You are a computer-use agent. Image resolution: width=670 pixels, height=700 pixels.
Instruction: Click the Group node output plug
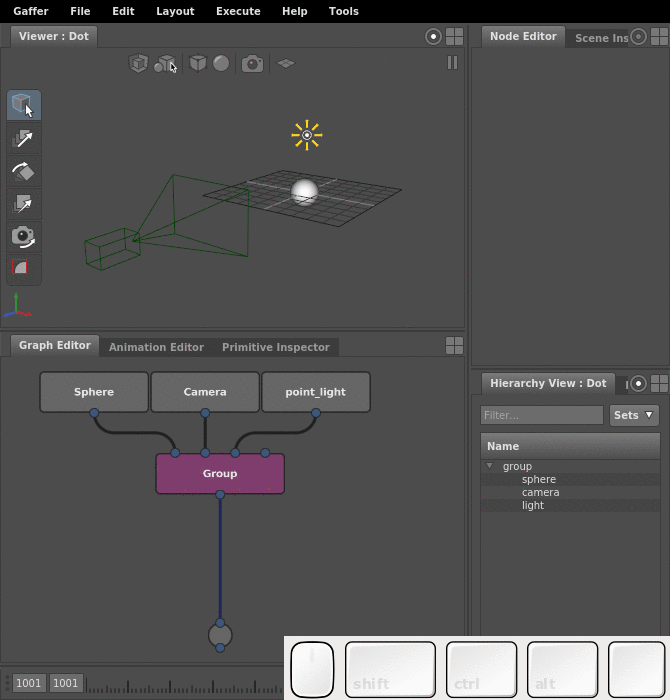pyautogui.click(x=220, y=494)
